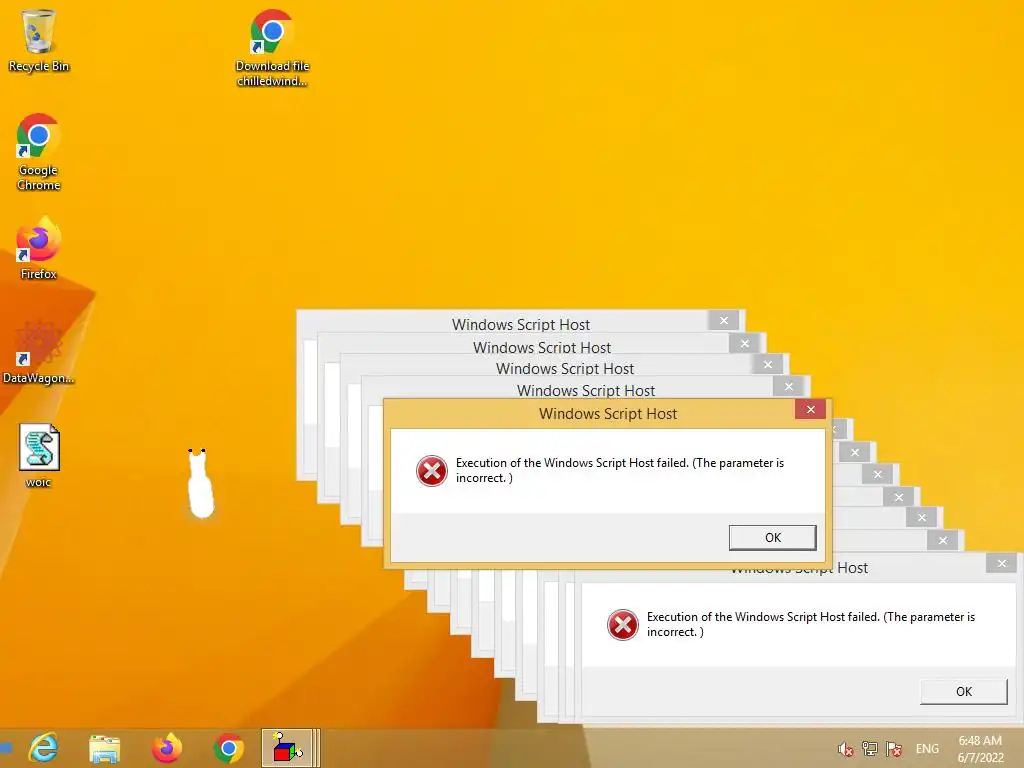Select the Firefox desktop shortcut

[38, 248]
